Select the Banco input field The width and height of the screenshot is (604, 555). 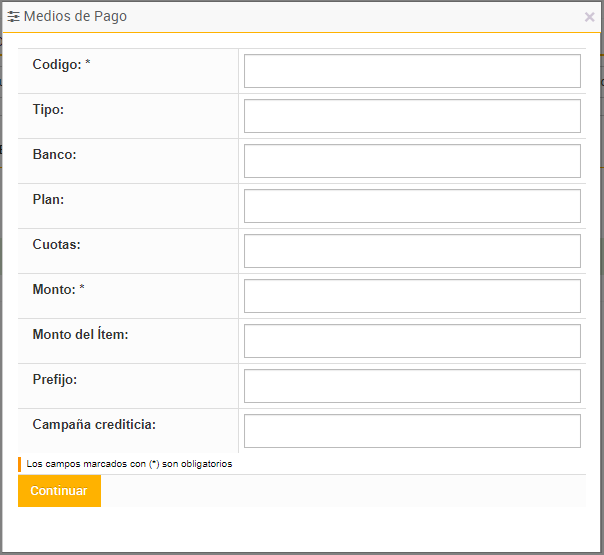pos(412,161)
